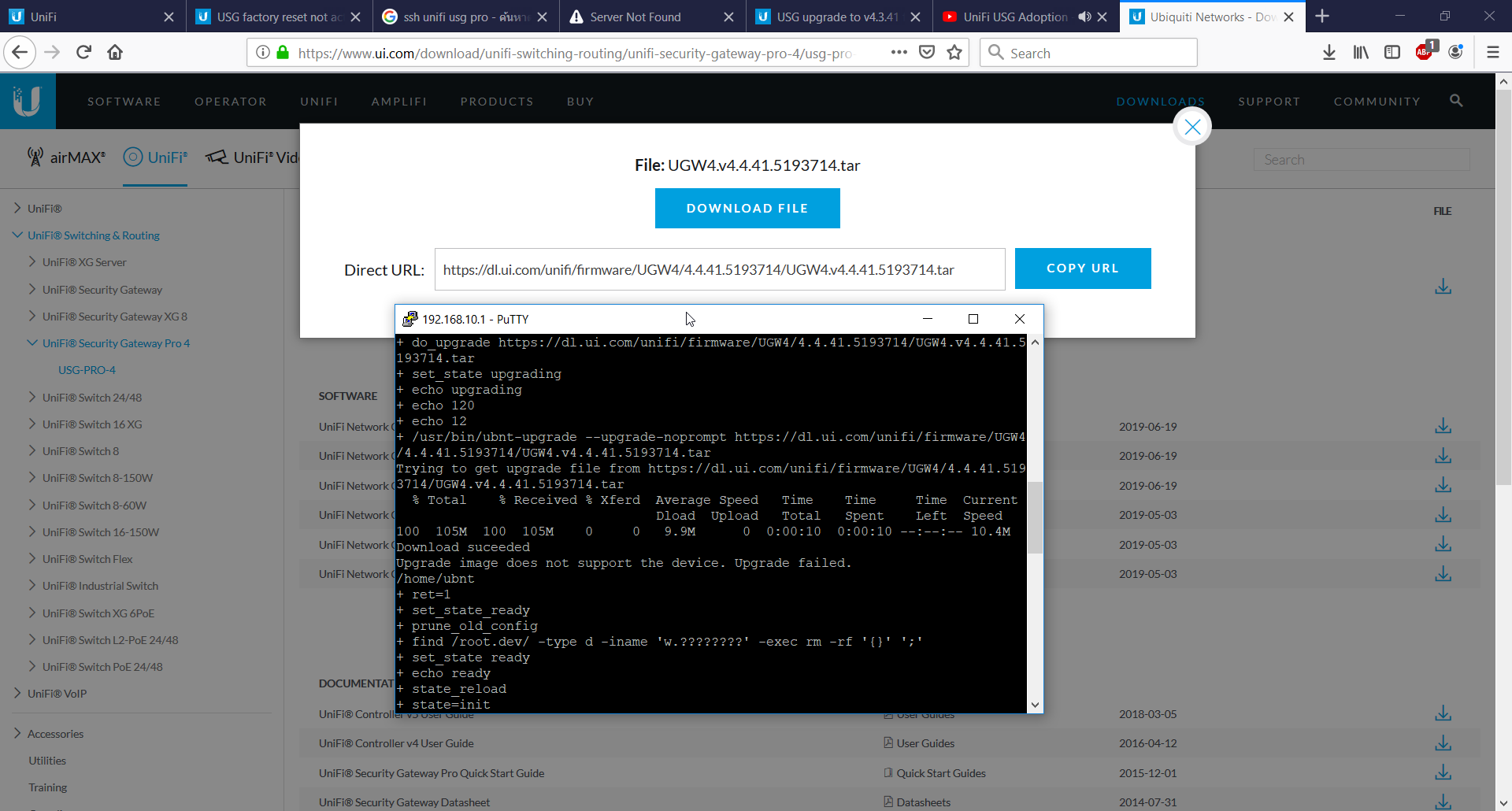Click download icon above the software list
Screen dimensions: 1512x811
(x=1443, y=287)
